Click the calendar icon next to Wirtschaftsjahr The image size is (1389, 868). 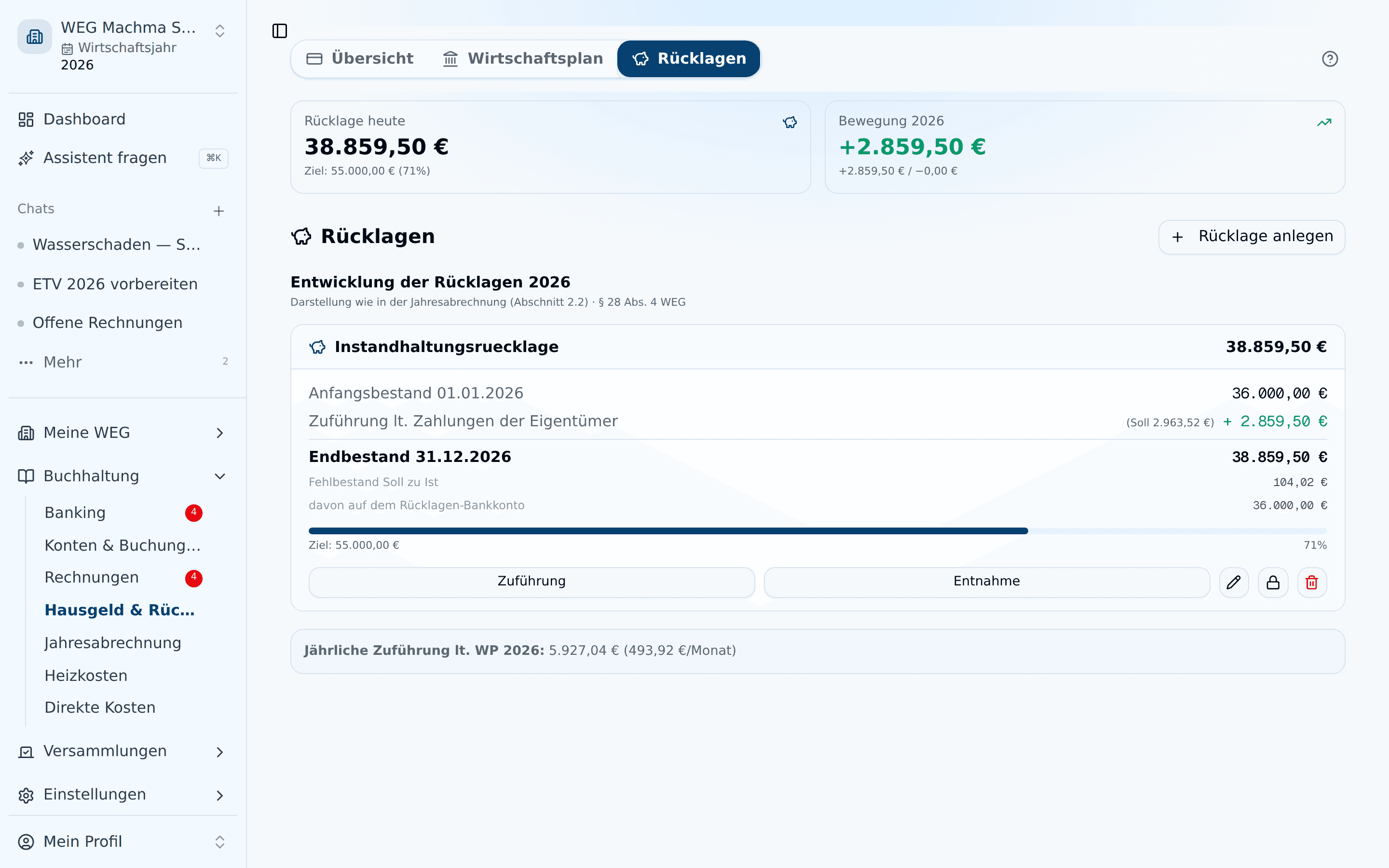(x=67, y=49)
